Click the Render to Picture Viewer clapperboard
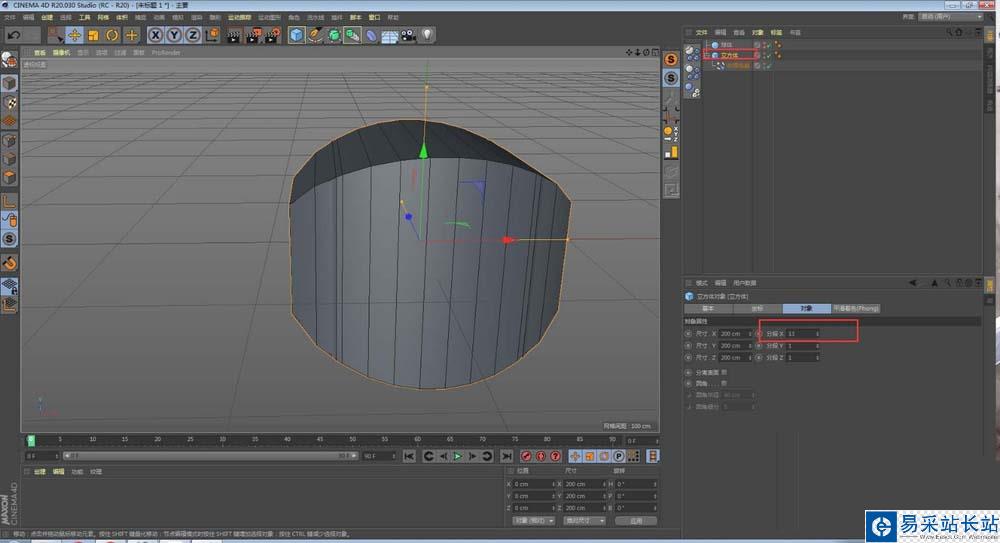This screenshot has height=543, width=1000. click(253, 35)
